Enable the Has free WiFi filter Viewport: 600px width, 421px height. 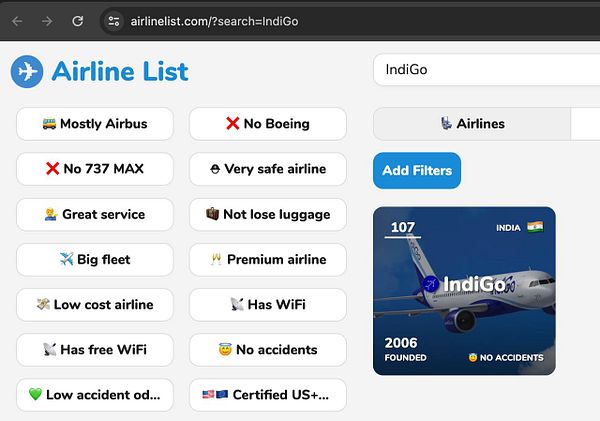95,350
